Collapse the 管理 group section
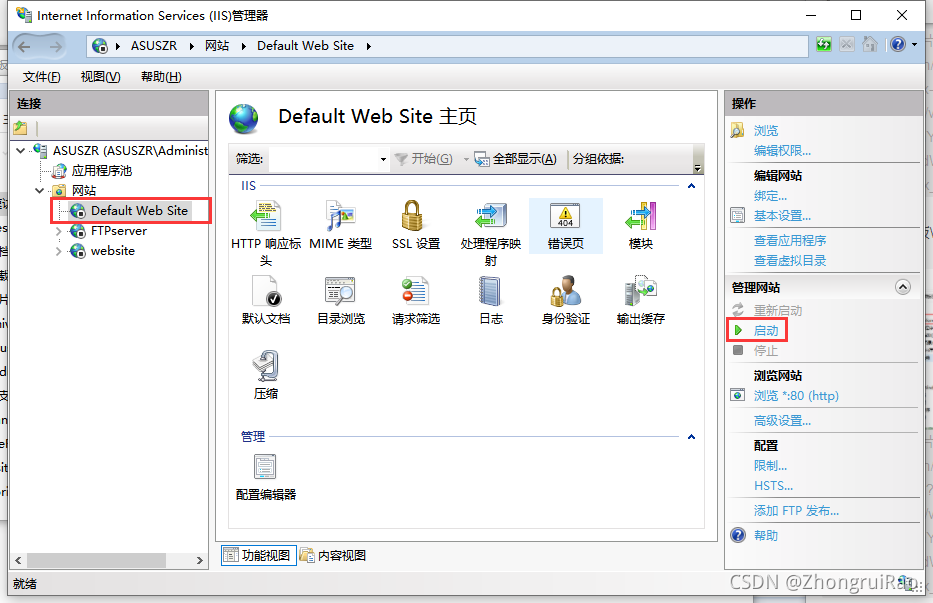This screenshot has width=933, height=603. [x=691, y=437]
